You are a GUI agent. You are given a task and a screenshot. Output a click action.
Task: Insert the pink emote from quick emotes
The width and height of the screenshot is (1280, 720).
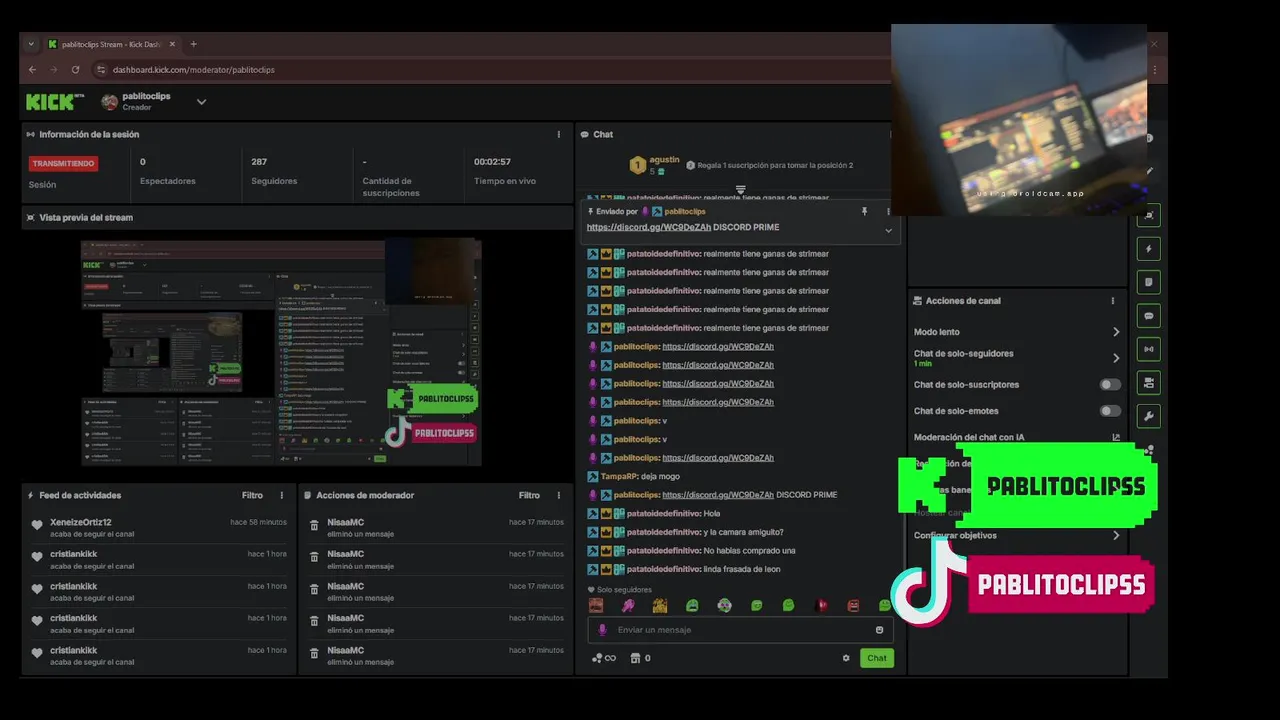coord(628,605)
